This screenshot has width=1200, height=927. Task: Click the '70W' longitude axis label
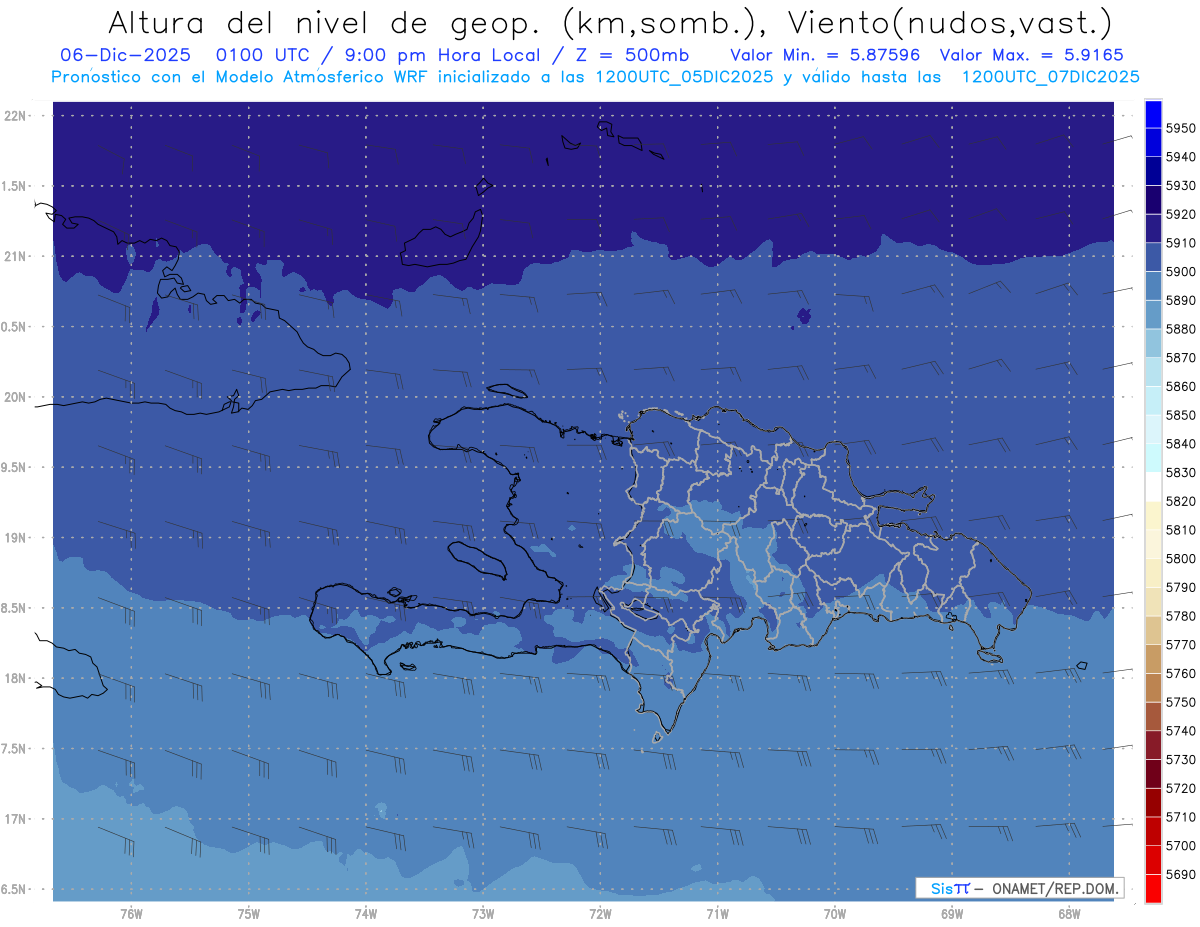[835, 913]
